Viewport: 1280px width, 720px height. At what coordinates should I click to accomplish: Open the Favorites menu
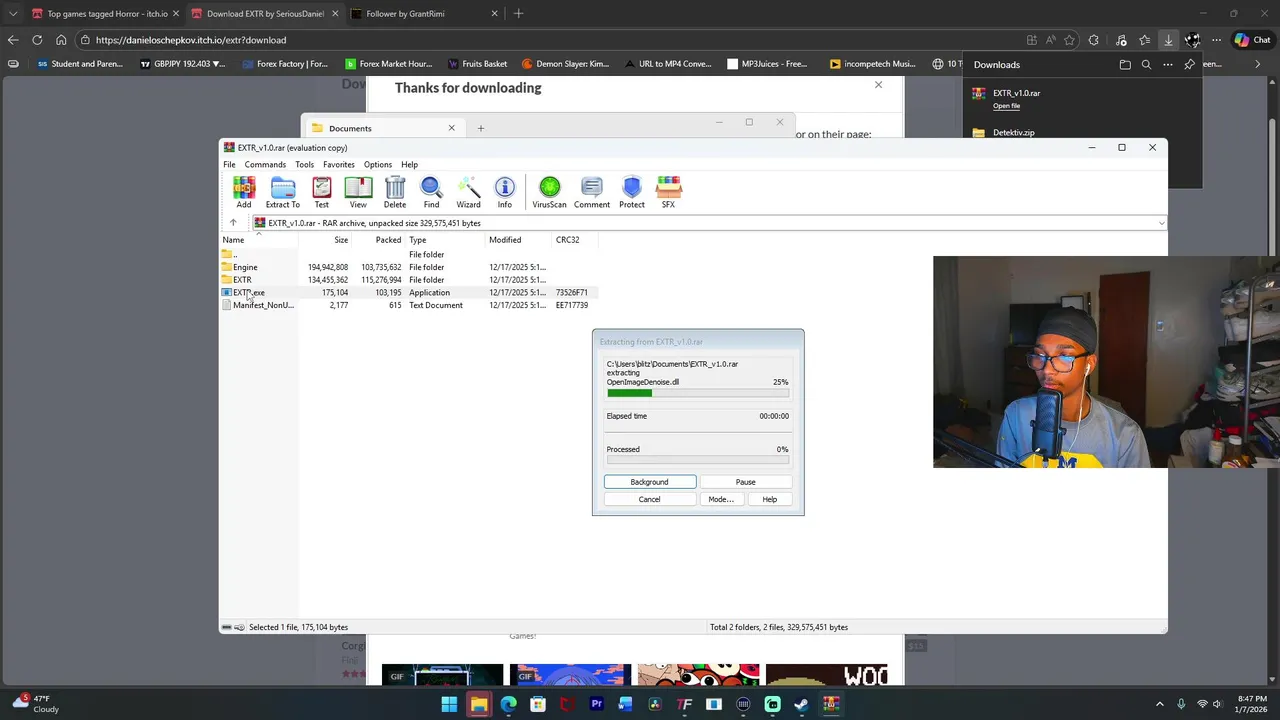click(x=338, y=164)
